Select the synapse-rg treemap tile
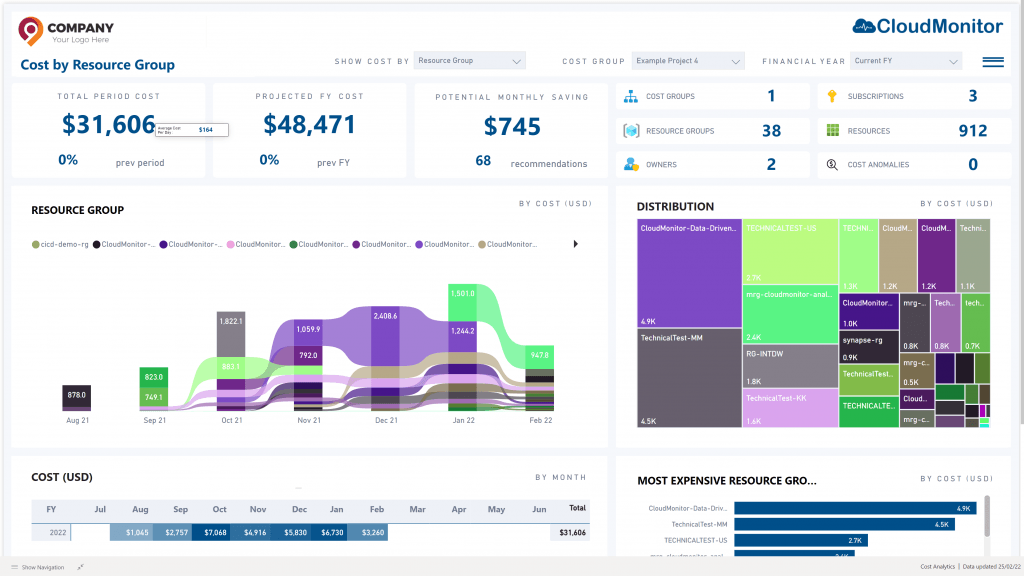 869,347
